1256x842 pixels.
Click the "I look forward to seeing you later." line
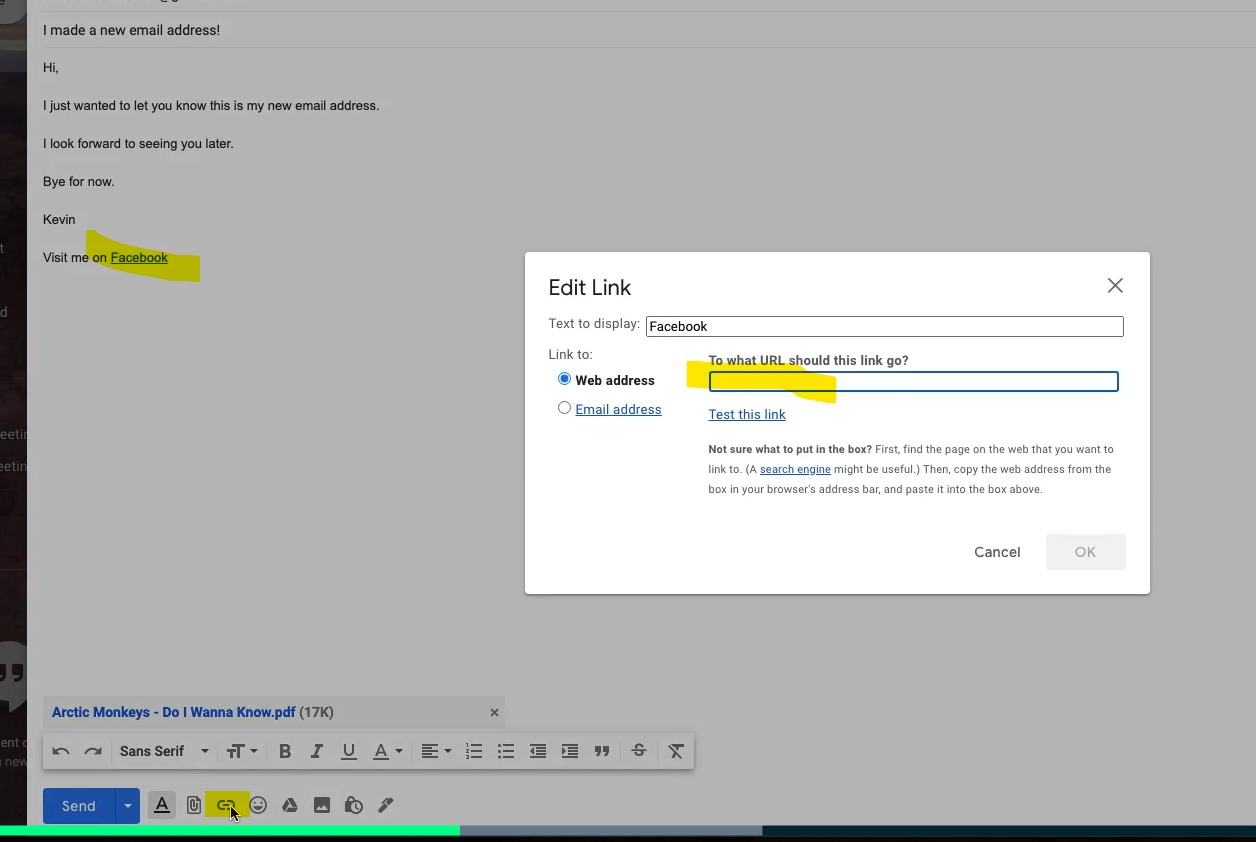click(138, 143)
